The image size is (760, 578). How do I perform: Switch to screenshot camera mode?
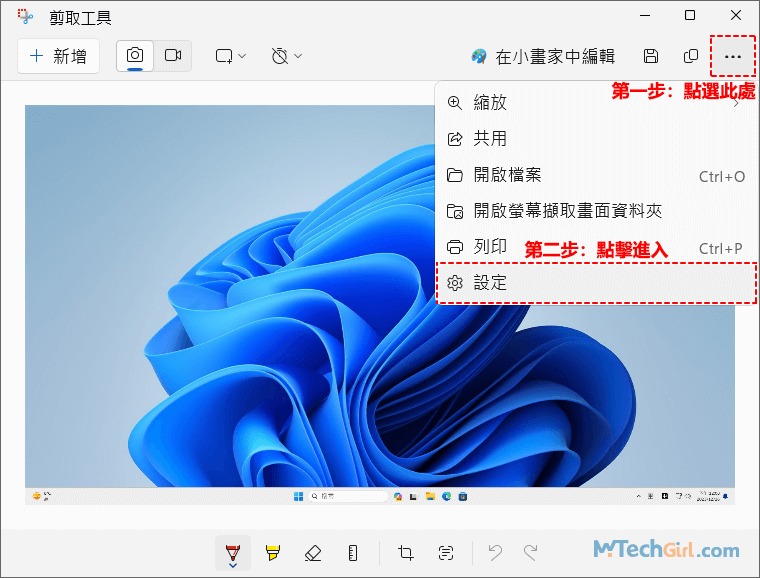[x=135, y=56]
